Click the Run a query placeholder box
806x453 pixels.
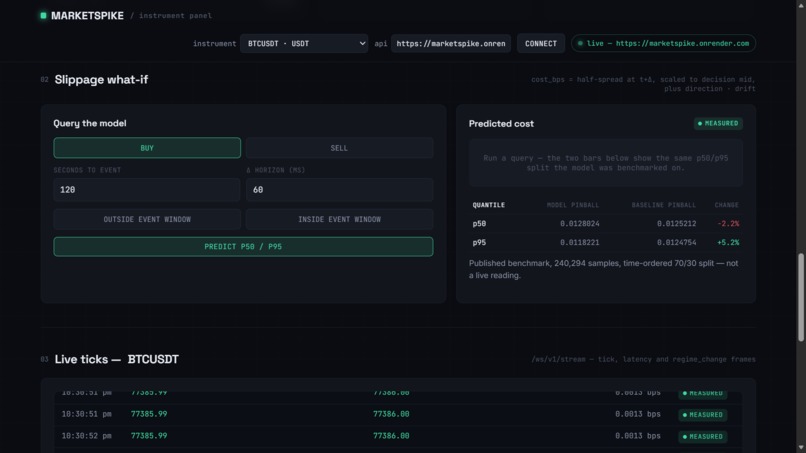pyautogui.click(x=606, y=163)
